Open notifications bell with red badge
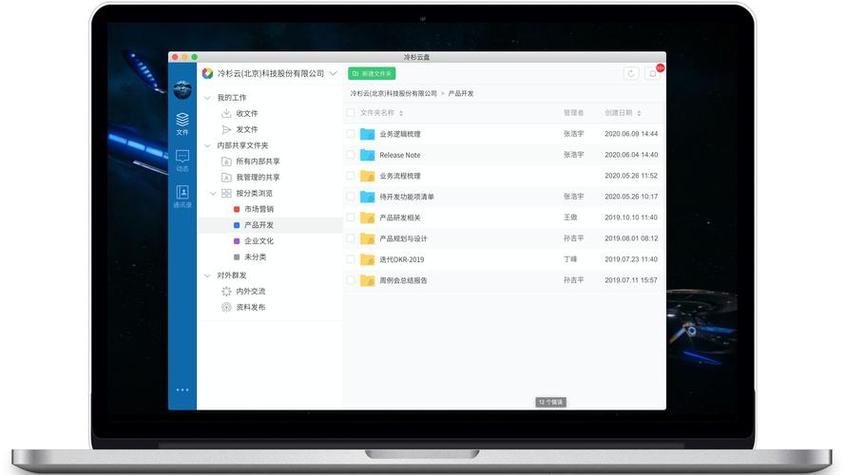Image resolution: width=845 pixels, height=475 pixels. tap(653, 73)
